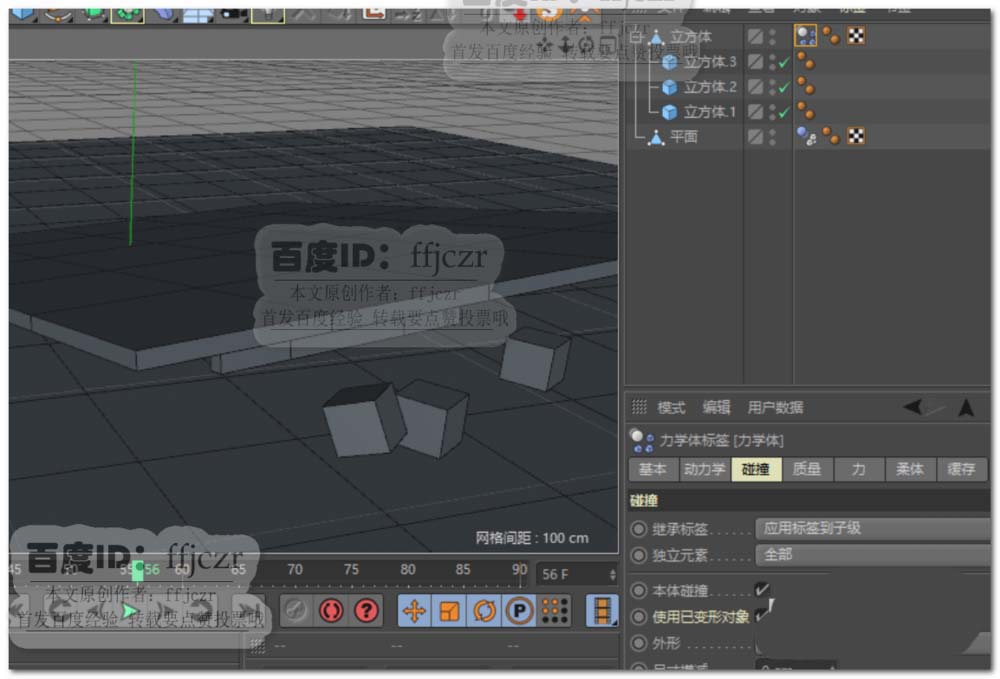
Task: Click the 本体碰撞 animation radio dot
Action: [638, 590]
